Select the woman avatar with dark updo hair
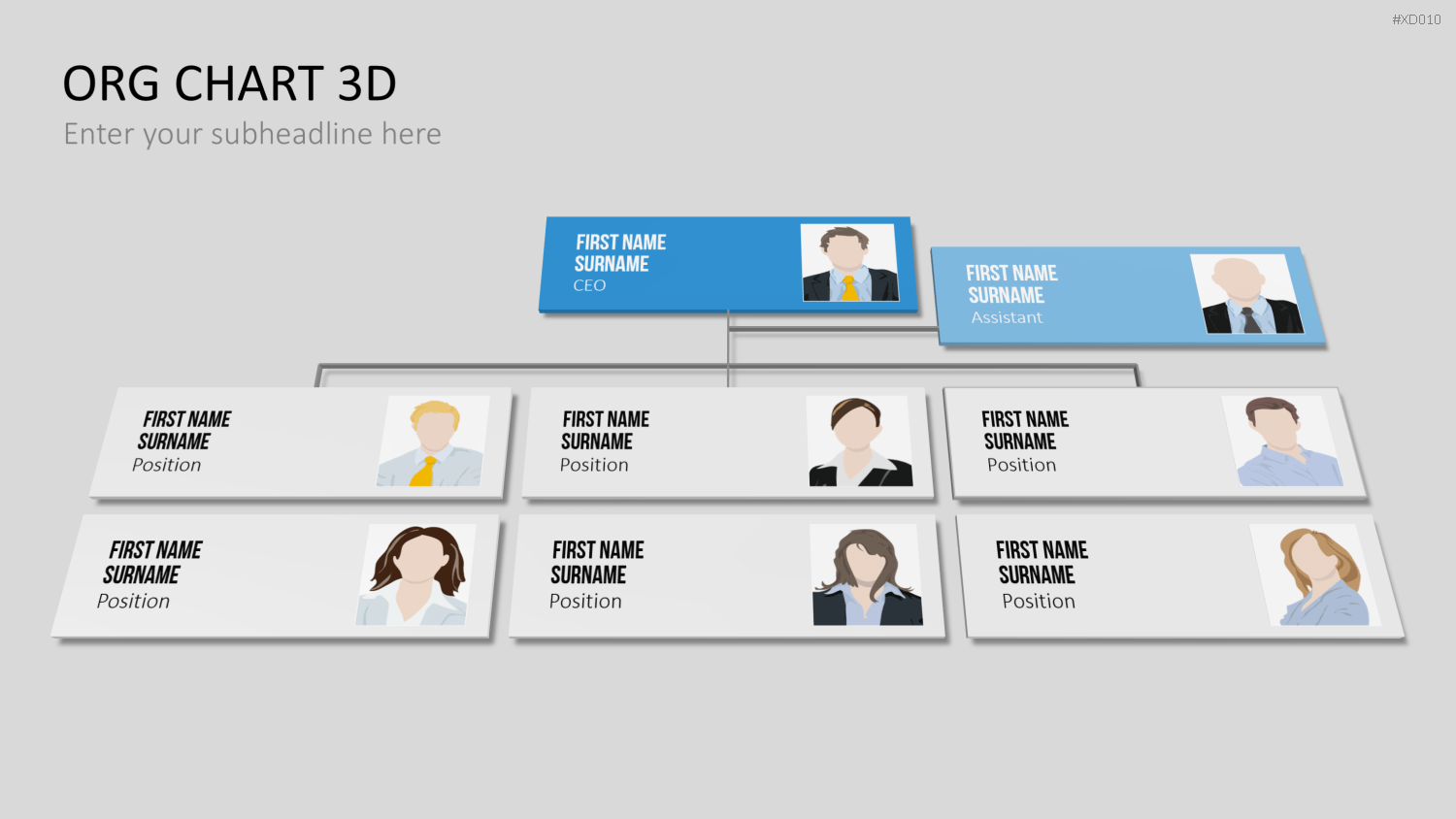Image resolution: width=1456 pixels, height=819 pixels. tap(859, 441)
